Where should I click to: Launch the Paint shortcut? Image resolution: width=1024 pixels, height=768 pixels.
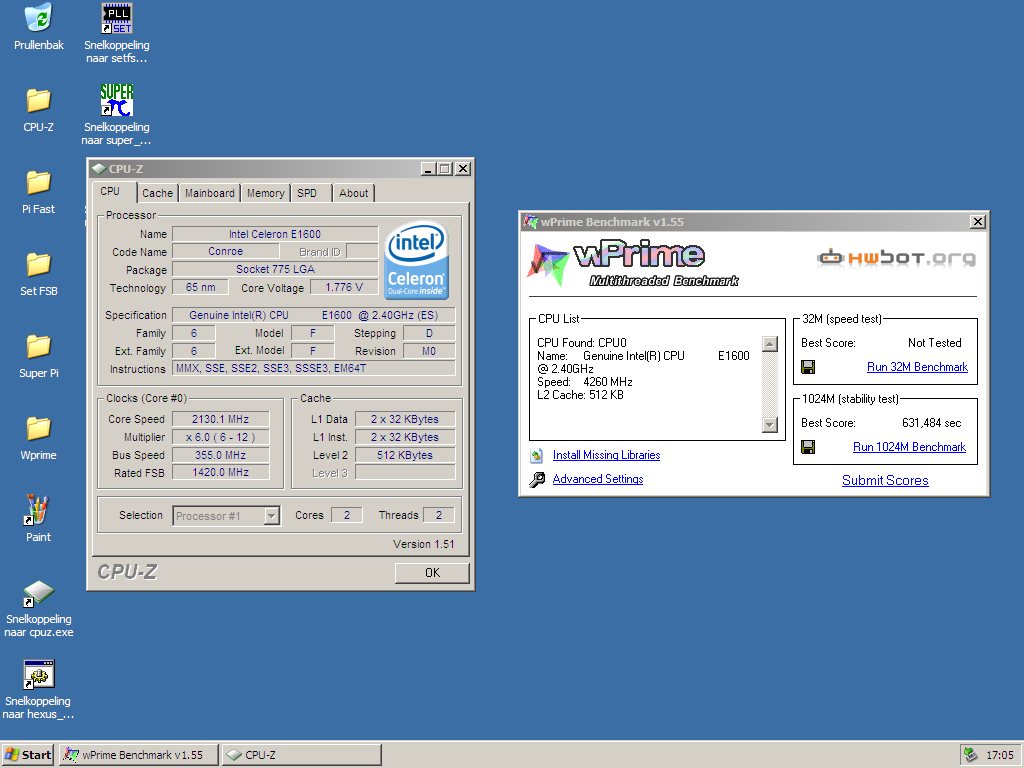[38, 509]
